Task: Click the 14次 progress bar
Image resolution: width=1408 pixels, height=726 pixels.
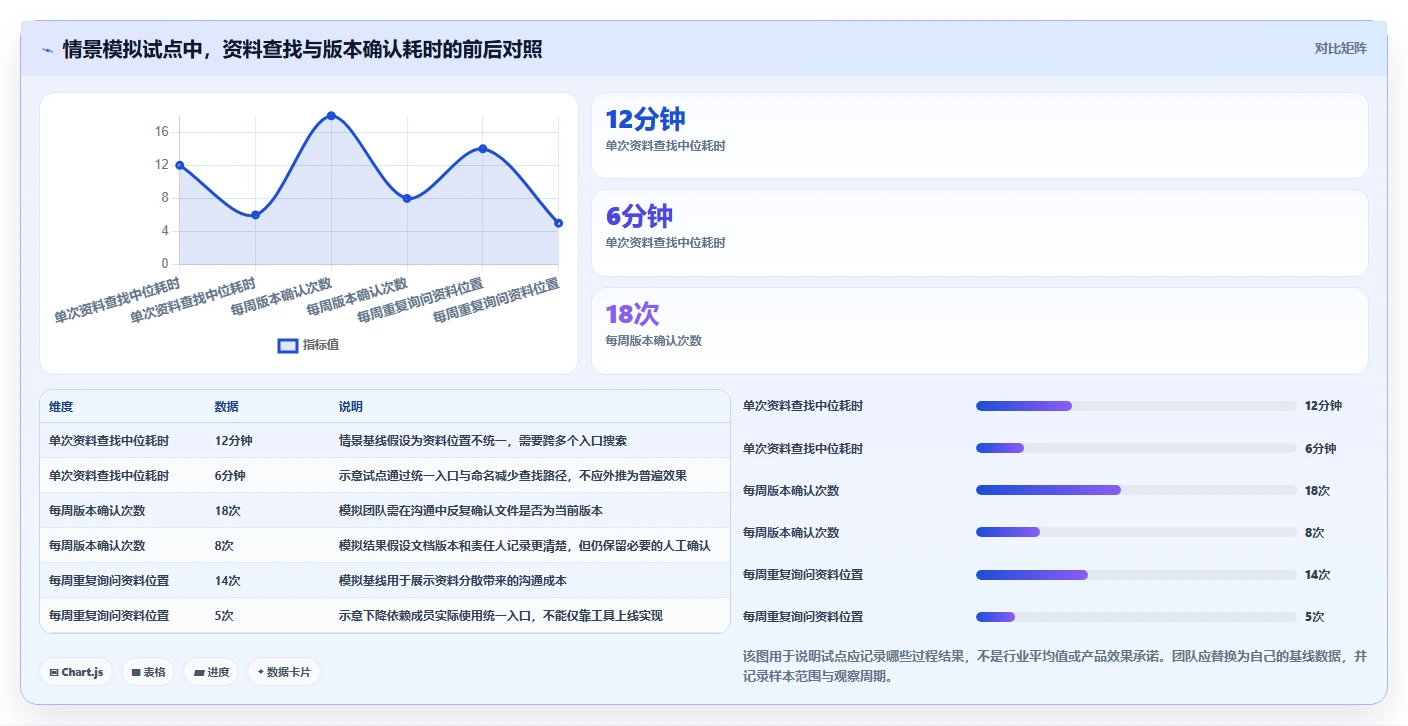Action: [1136, 574]
